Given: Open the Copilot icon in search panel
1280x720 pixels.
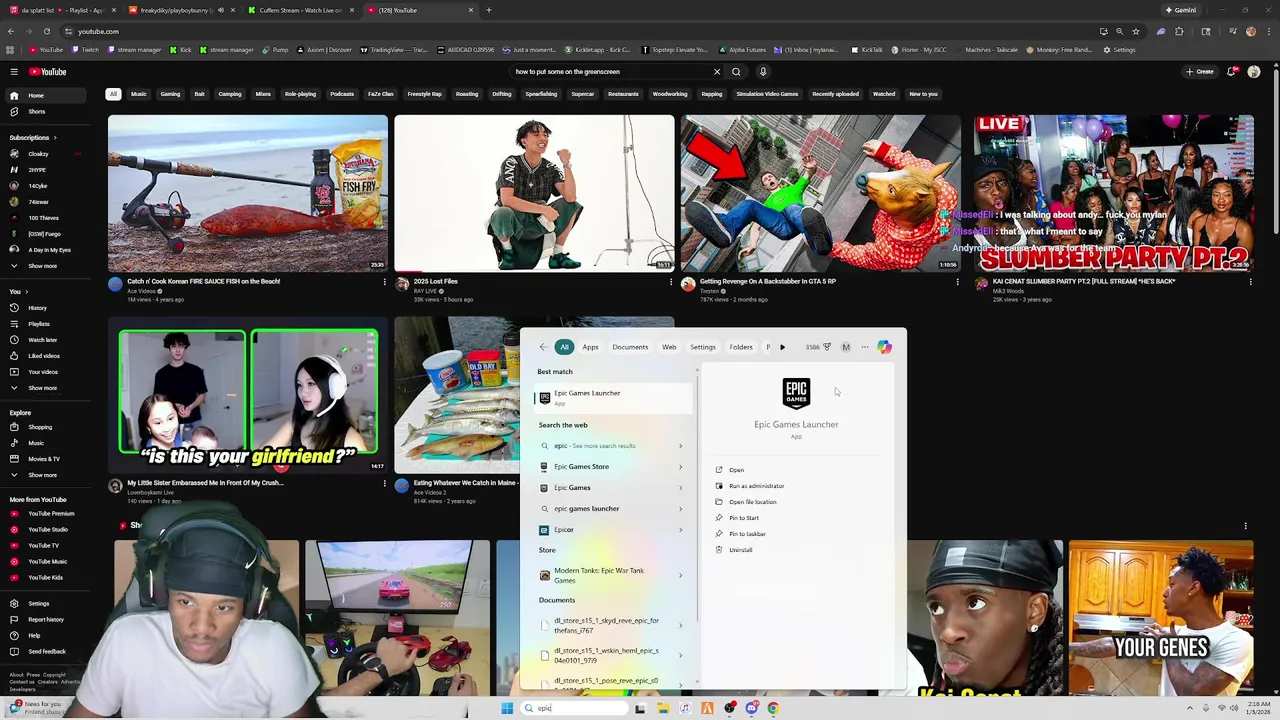Looking at the screenshot, I should click(x=884, y=347).
